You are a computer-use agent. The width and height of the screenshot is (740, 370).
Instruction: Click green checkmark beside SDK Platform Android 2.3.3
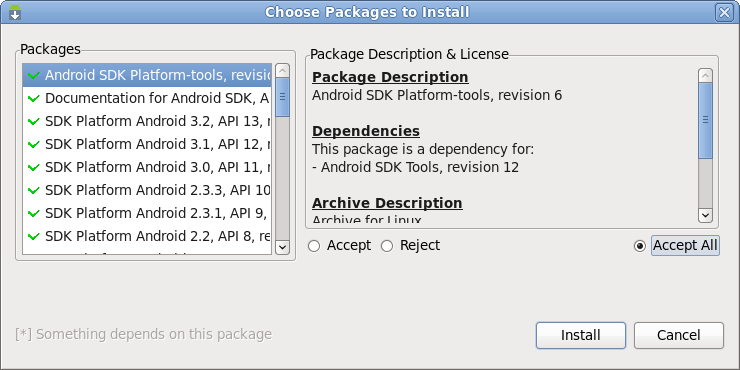(34, 190)
